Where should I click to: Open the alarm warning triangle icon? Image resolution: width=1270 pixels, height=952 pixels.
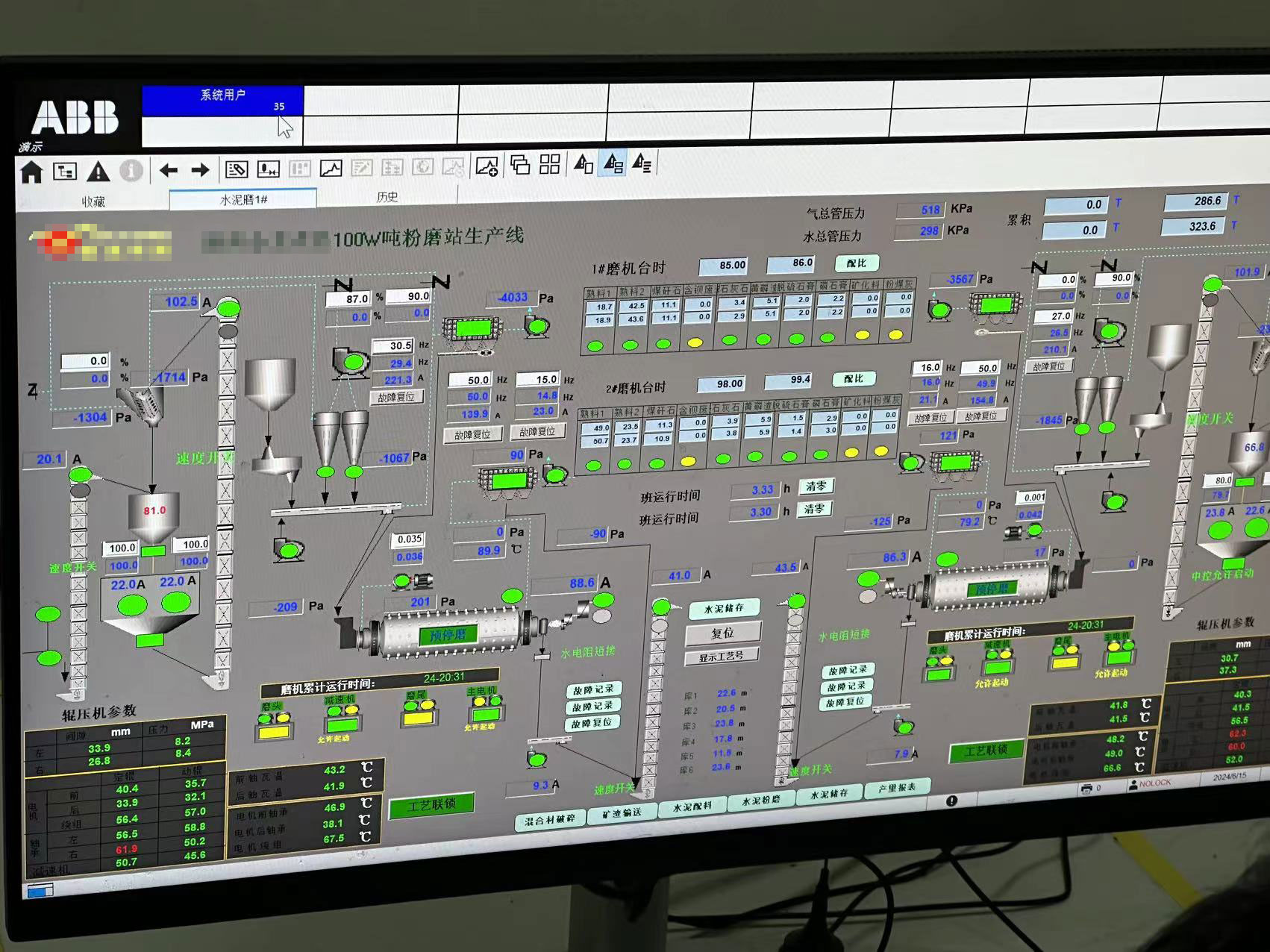(x=98, y=172)
